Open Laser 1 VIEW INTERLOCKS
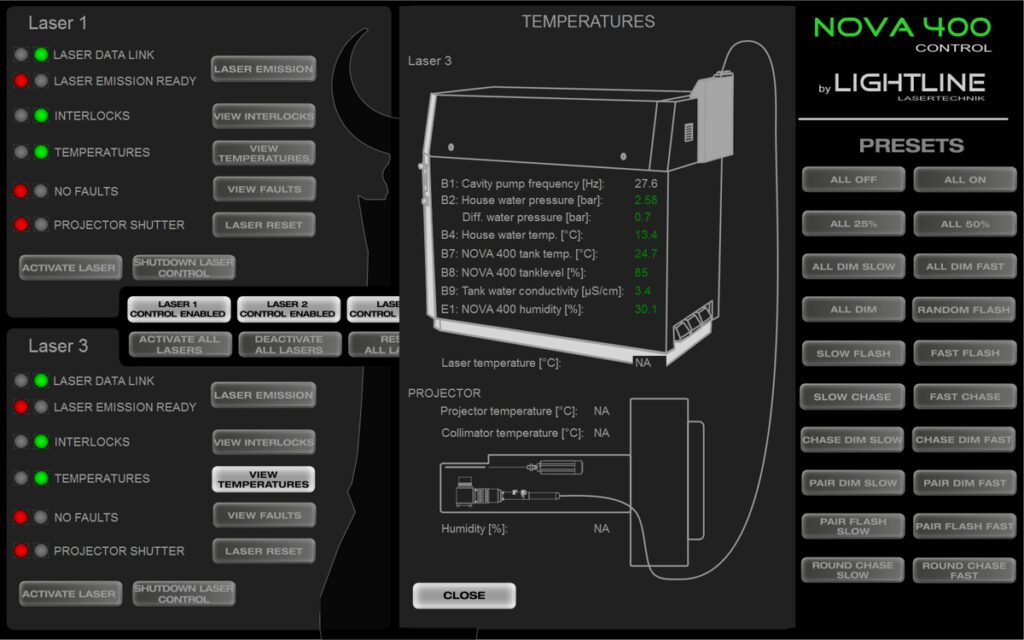 click(x=264, y=116)
